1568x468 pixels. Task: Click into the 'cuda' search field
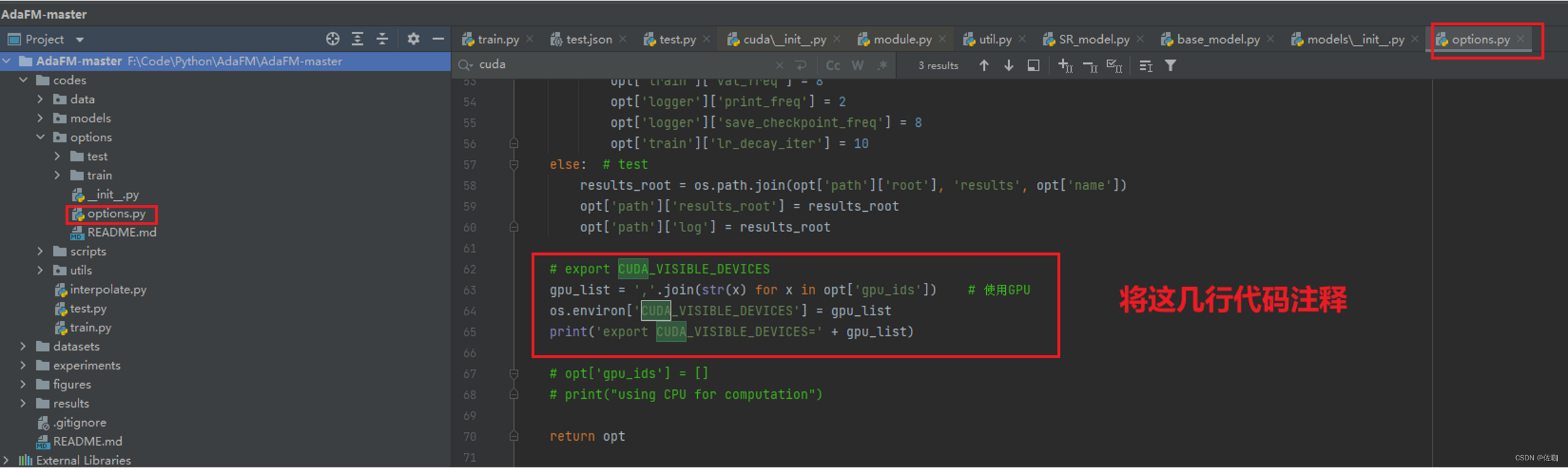coord(624,65)
